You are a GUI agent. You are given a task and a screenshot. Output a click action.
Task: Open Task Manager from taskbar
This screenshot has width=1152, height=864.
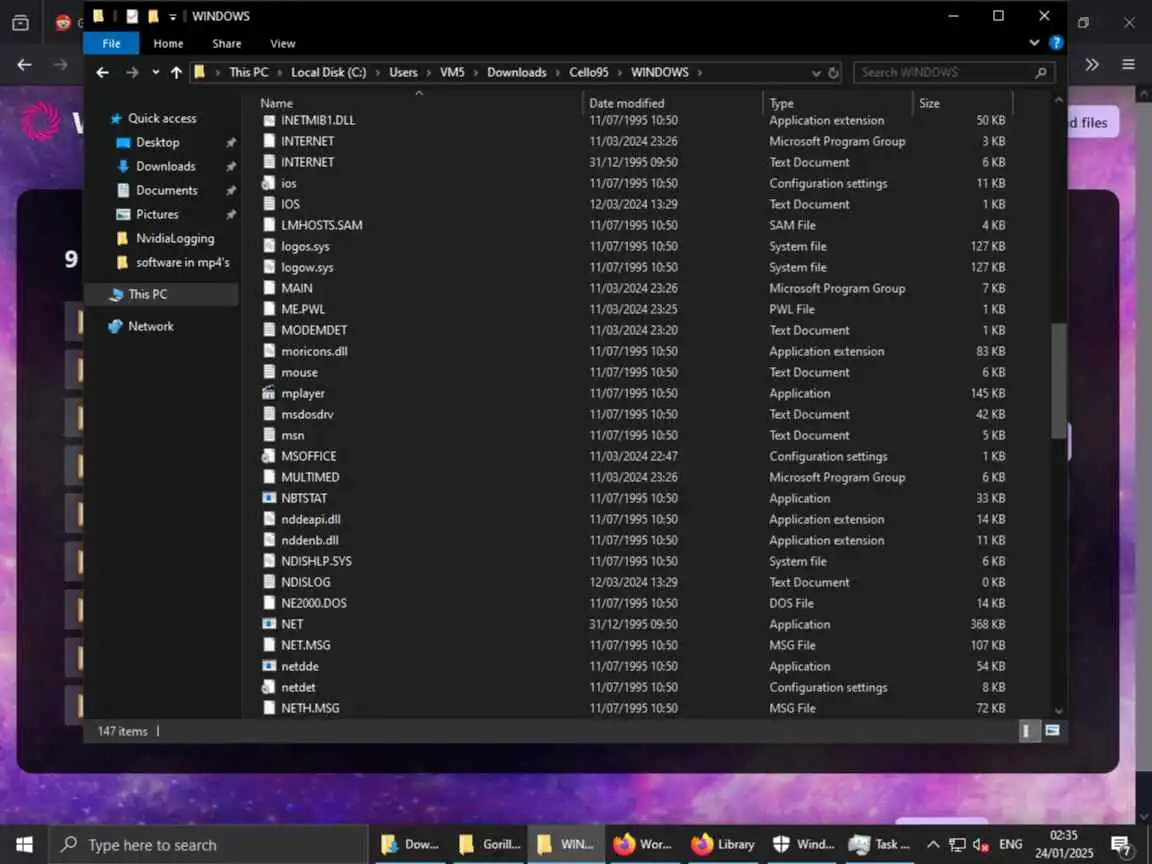879,845
